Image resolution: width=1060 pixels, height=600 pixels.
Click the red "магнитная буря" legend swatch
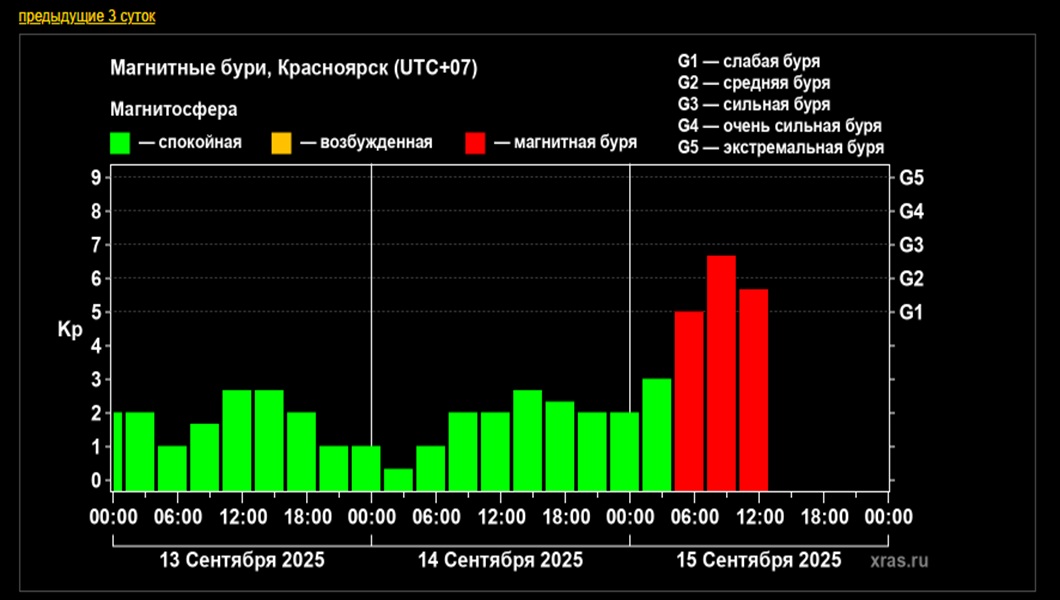click(476, 143)
